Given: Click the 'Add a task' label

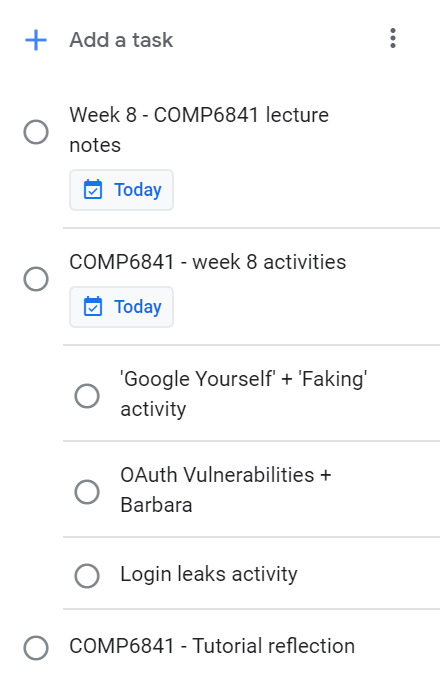Looking at the screenshot, I should pos(121,40).
